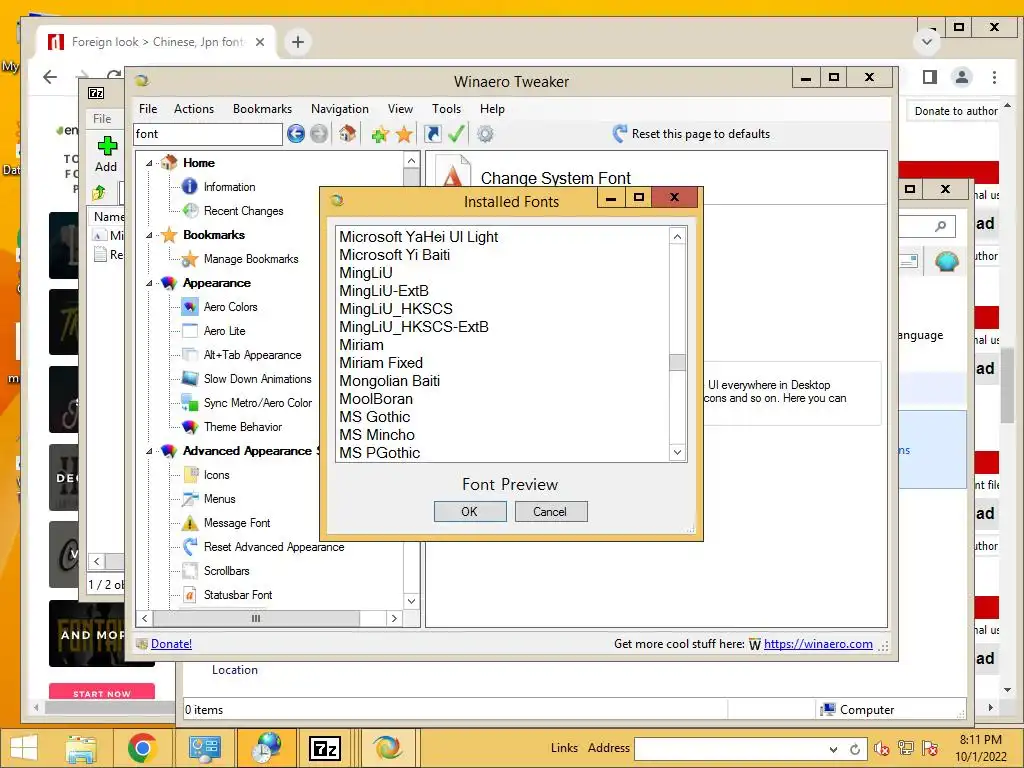The image size is (1024, 768).
Task: Open the Bookmarks menu
Action: 262,109
